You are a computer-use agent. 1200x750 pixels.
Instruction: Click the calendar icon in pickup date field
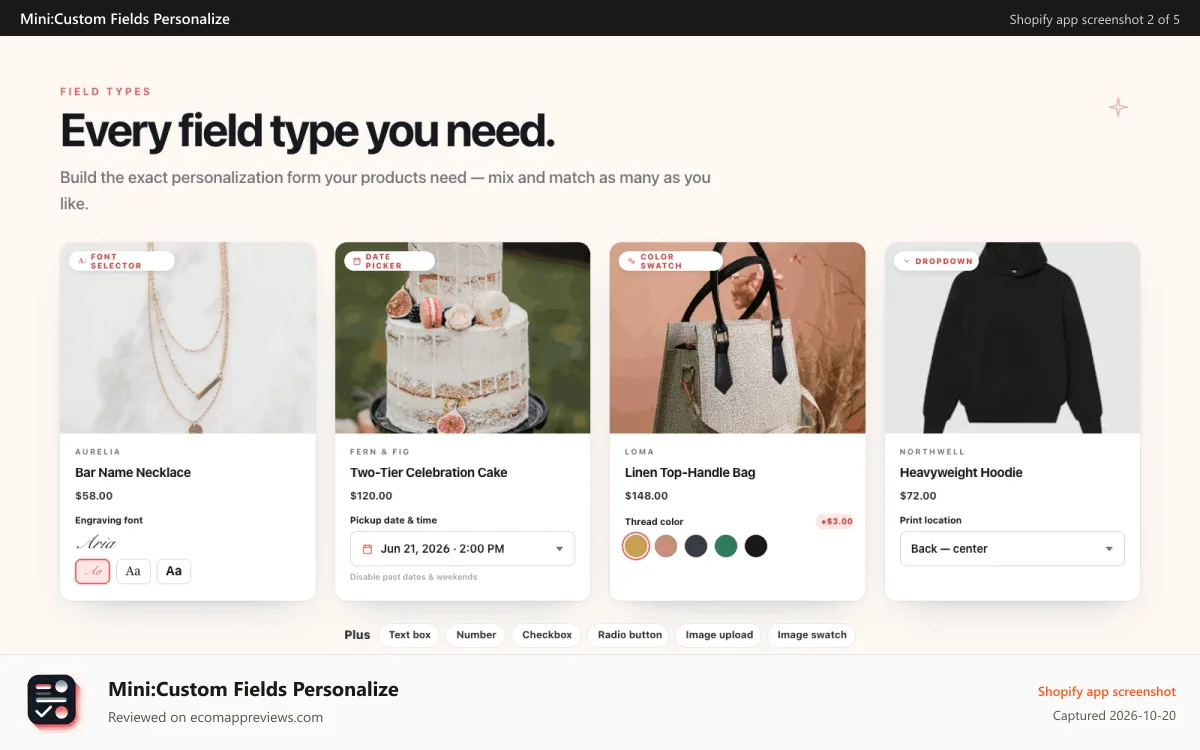(x=367, y=549)
